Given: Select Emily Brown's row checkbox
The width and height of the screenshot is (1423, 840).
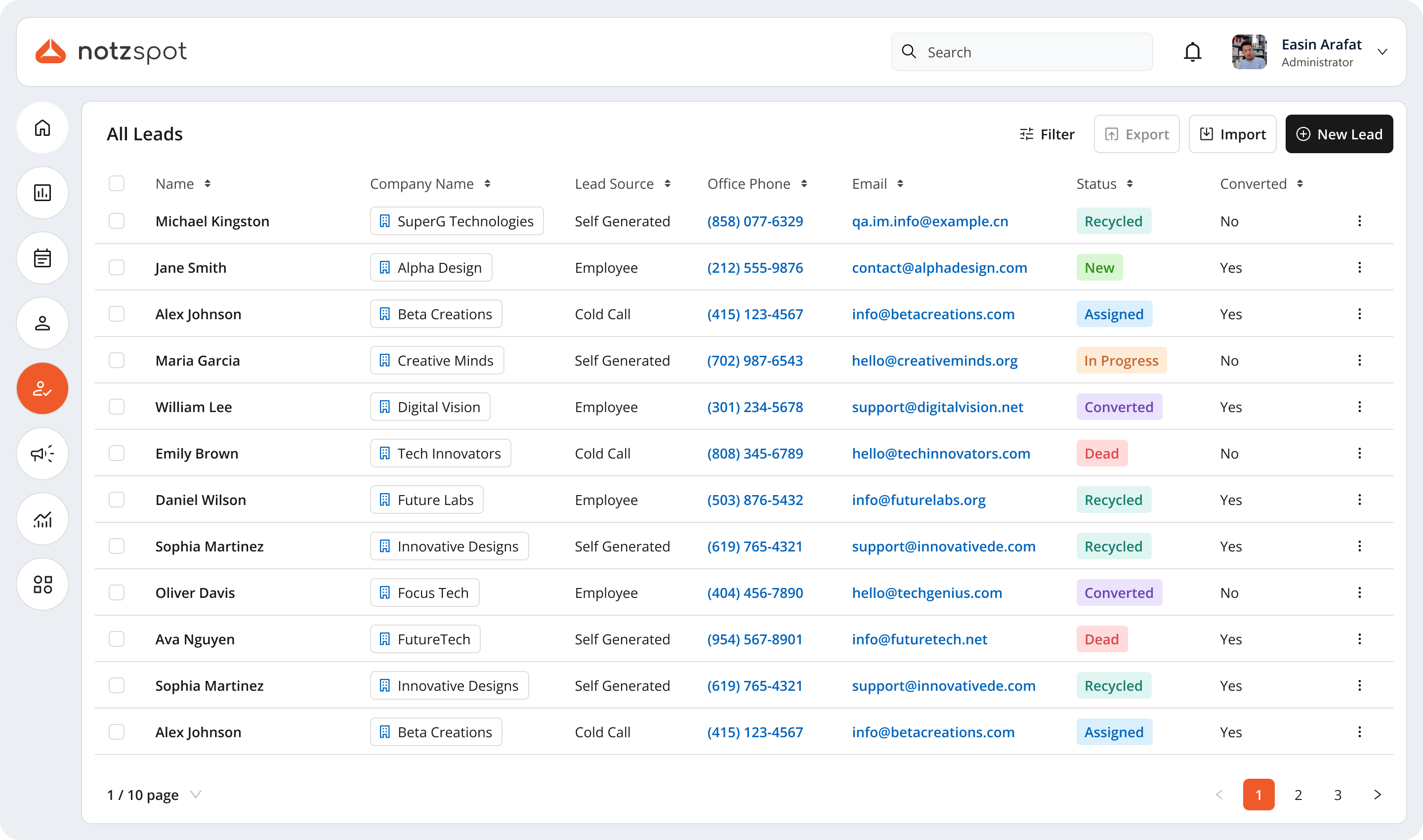Looking at the screenshot, I should 117,453.
